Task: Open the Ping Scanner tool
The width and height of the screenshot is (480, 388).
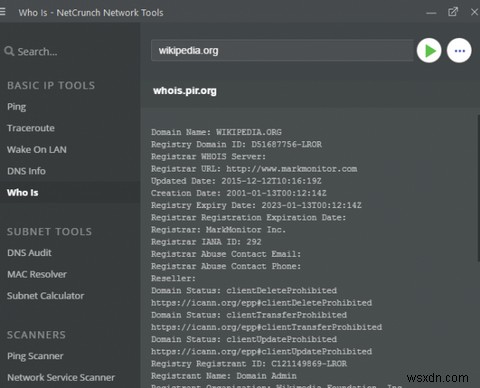Action: click(x=35, y=356)
